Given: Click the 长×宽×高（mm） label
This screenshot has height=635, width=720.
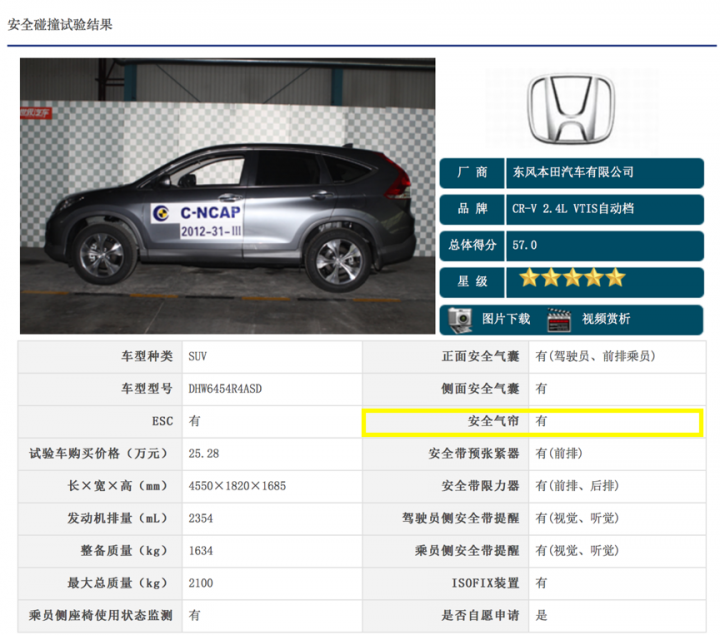Looking at the screenshot, I should click(x=118, y=486).
